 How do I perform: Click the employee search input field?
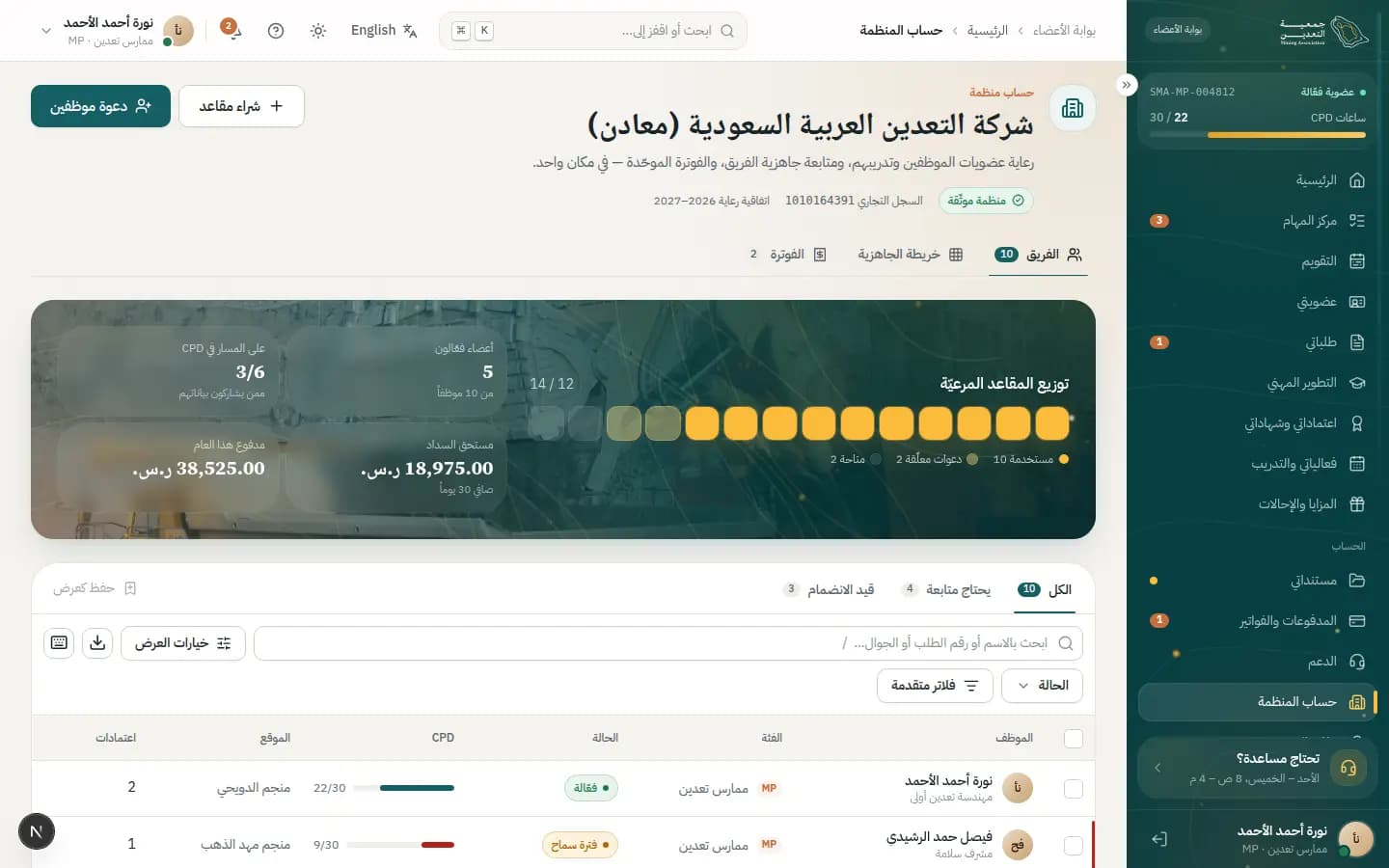(667, 643)
